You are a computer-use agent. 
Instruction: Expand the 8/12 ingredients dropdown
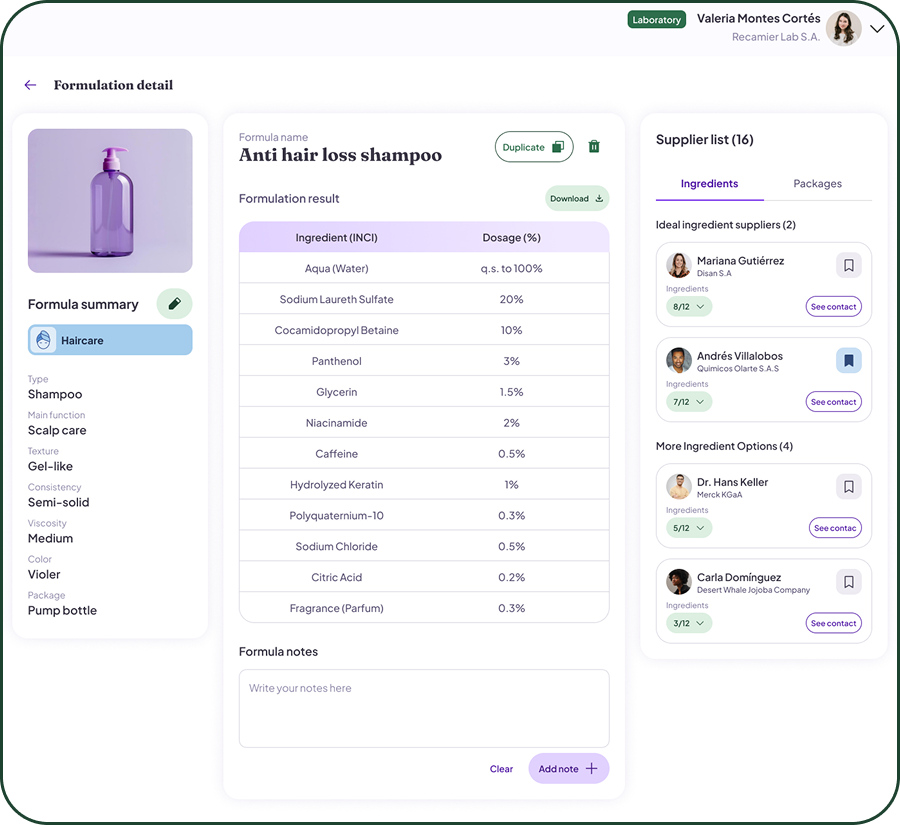[x=689, y=307]
